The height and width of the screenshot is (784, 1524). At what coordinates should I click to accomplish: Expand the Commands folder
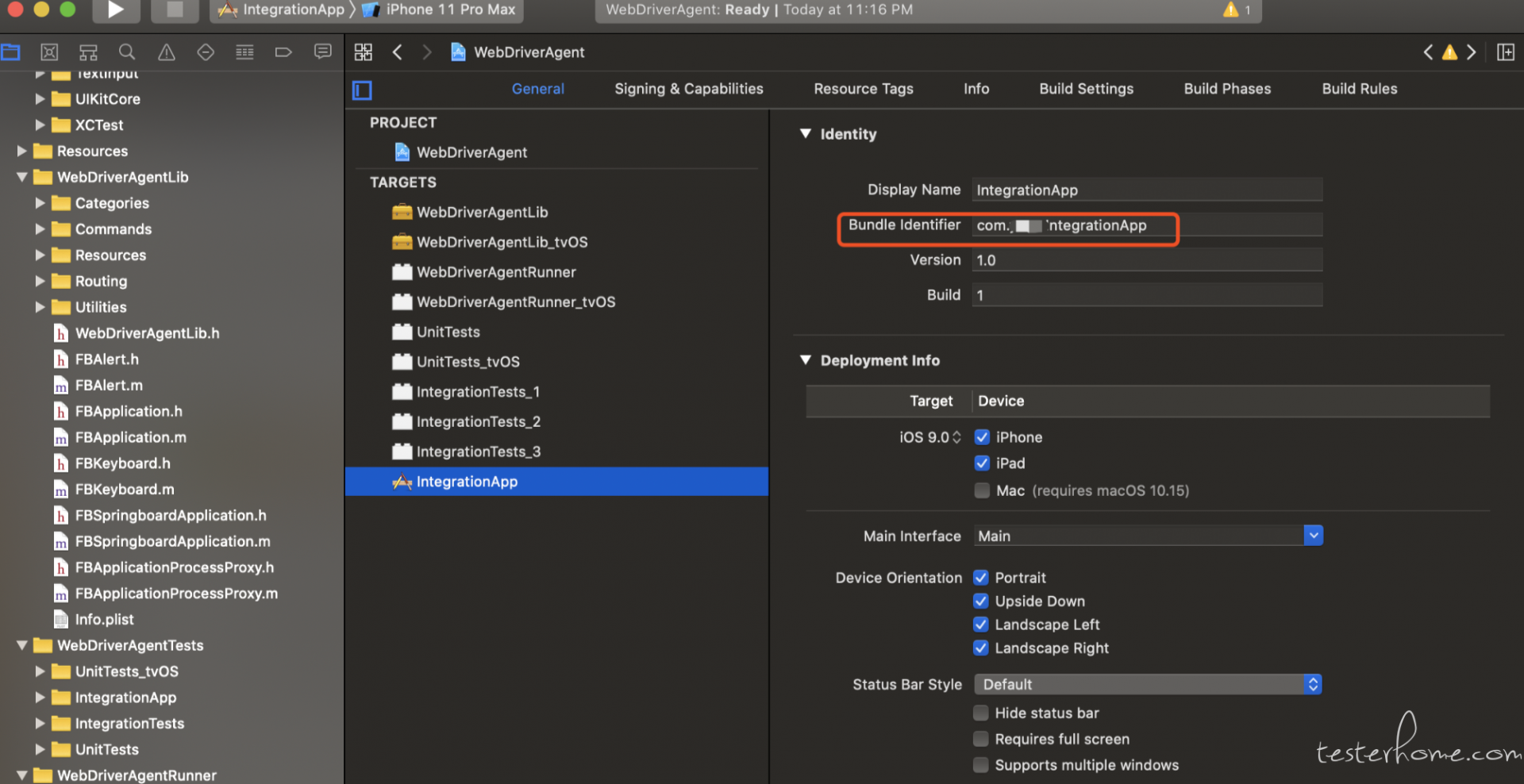click(x=40, y=229)
